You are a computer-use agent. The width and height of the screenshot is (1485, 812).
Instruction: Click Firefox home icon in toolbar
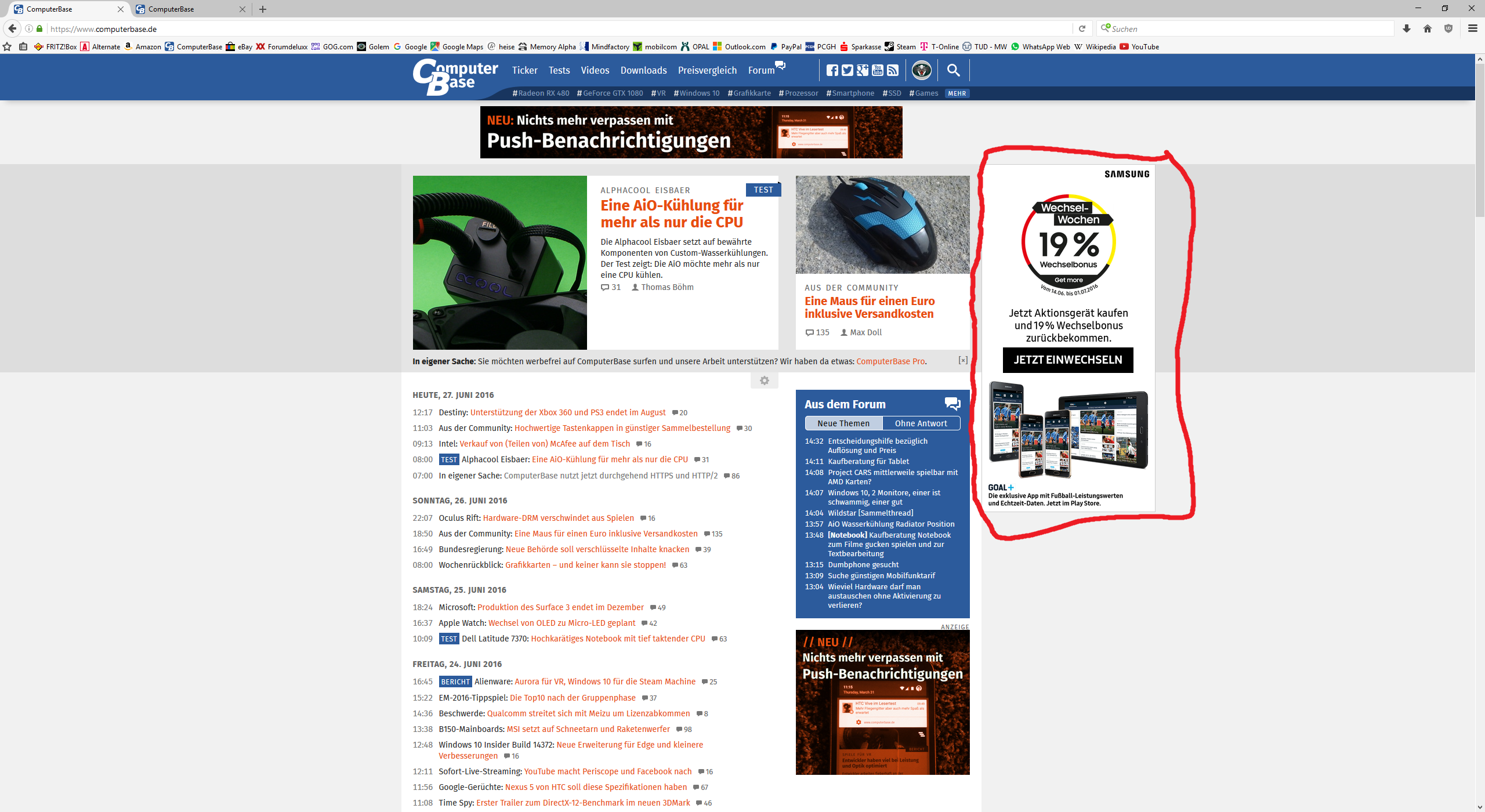[x=1428, y=28]
